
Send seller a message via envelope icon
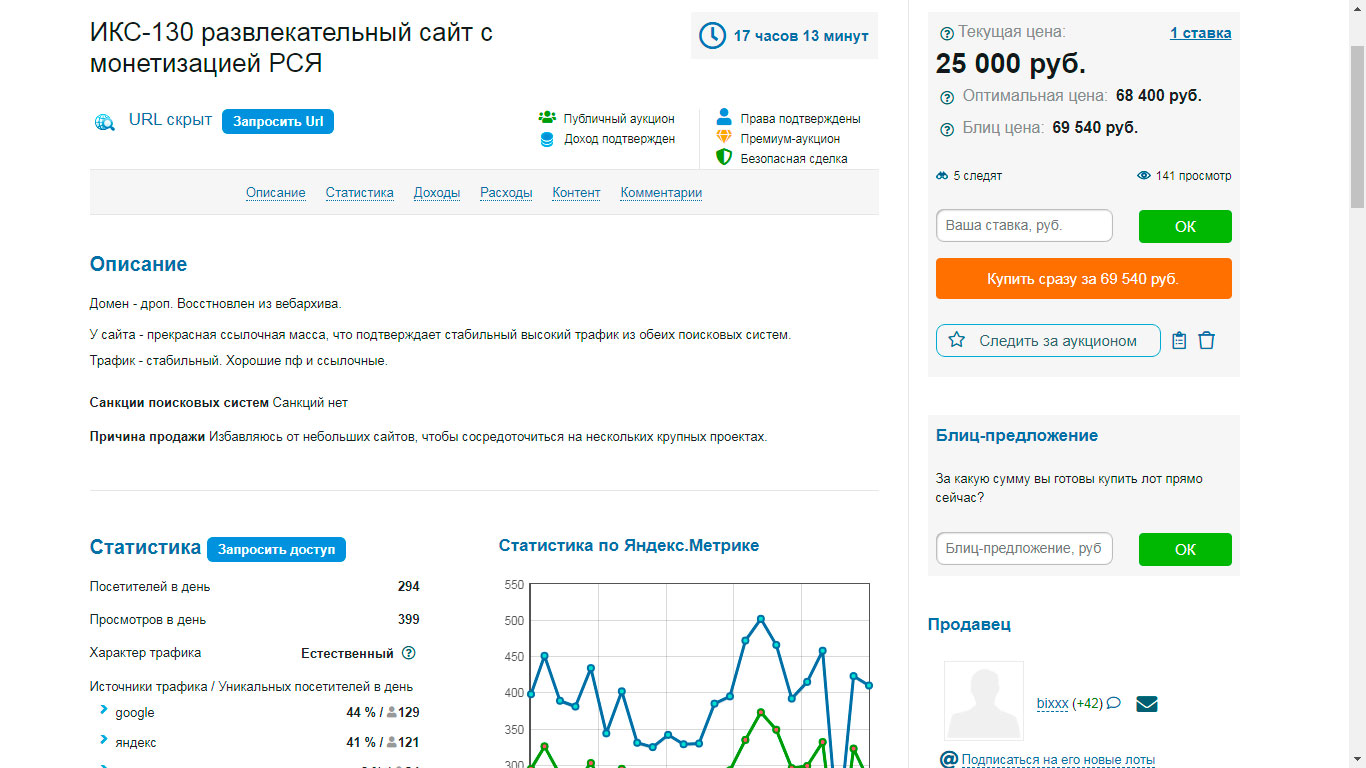(x=1147, y=704)
